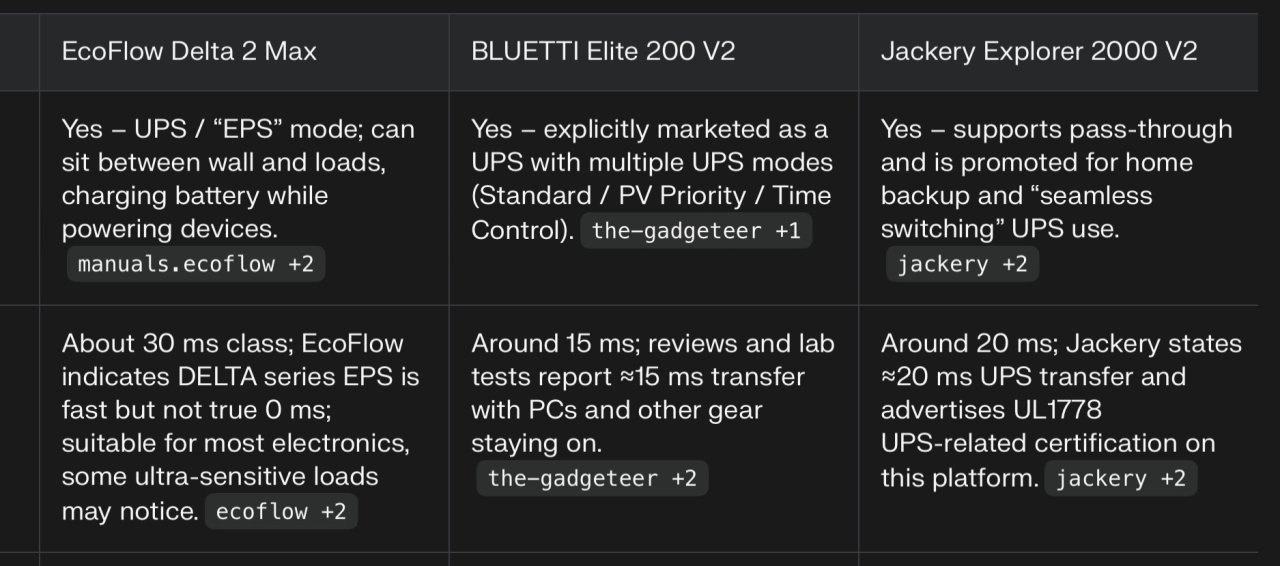The height and width of the screenshot is (566, 1280).
Task: Click the Jackery Explorer 2000 V2 header
Action: [x=1038, y=52]
